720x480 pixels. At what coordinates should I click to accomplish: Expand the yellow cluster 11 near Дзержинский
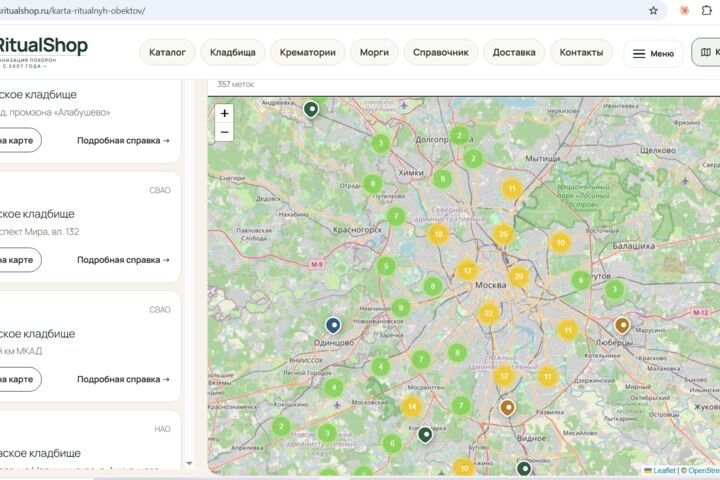547,377
